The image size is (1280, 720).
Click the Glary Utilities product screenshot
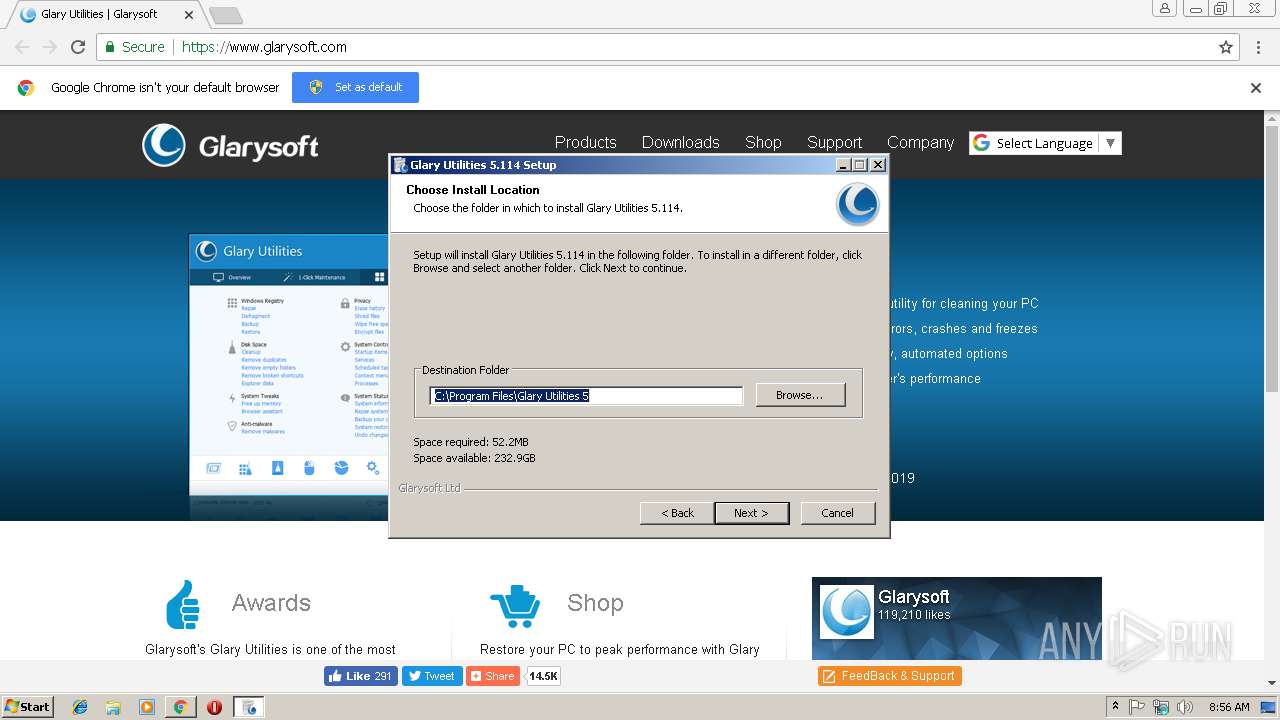coord(289,376)
